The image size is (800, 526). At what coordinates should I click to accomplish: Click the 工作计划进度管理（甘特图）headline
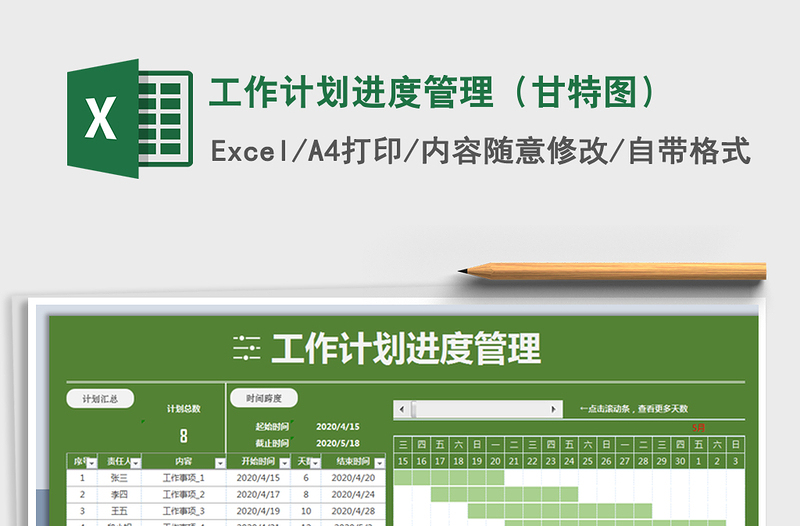433,93
